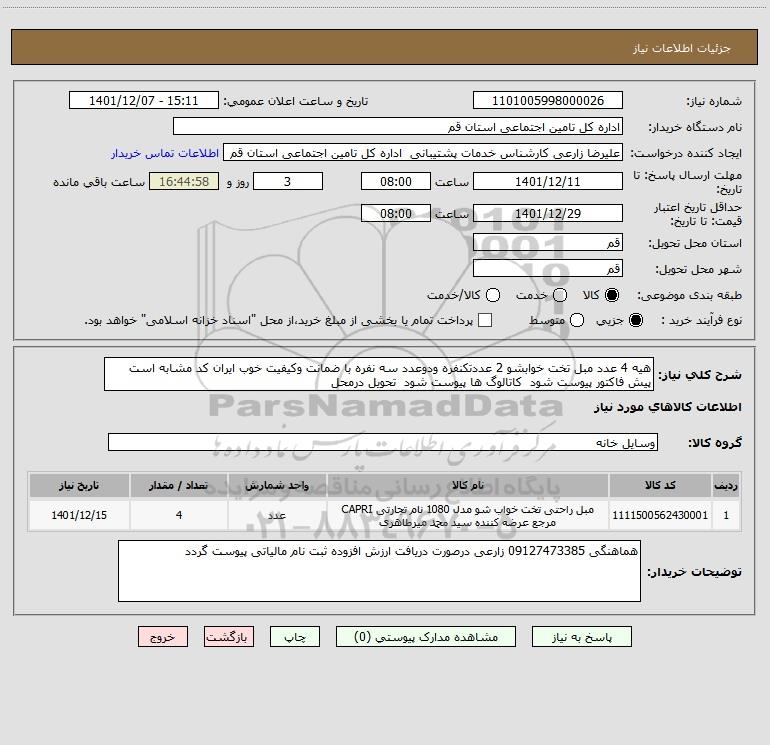This screenshot has height=745, width=770.
Task: Click the public announcement date field 1401/12/07 - 15:11
Action: pyautogui.click(x=143, y=101)
